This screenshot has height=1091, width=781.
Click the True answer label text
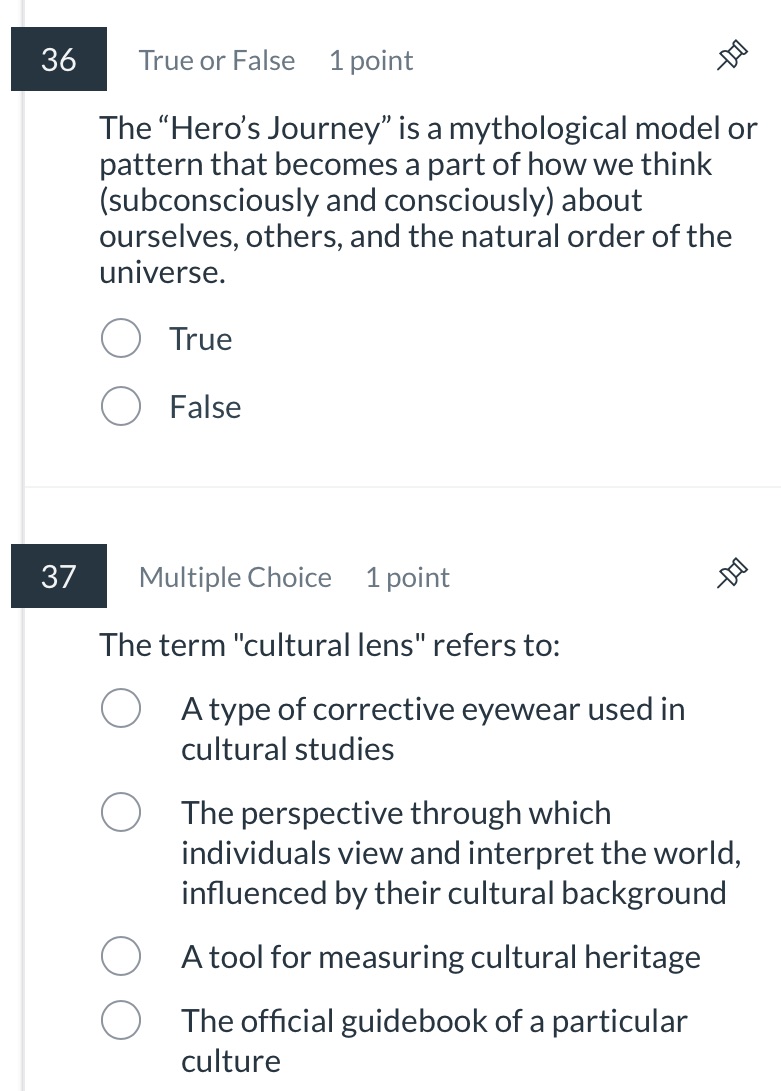tap(200, 338)
